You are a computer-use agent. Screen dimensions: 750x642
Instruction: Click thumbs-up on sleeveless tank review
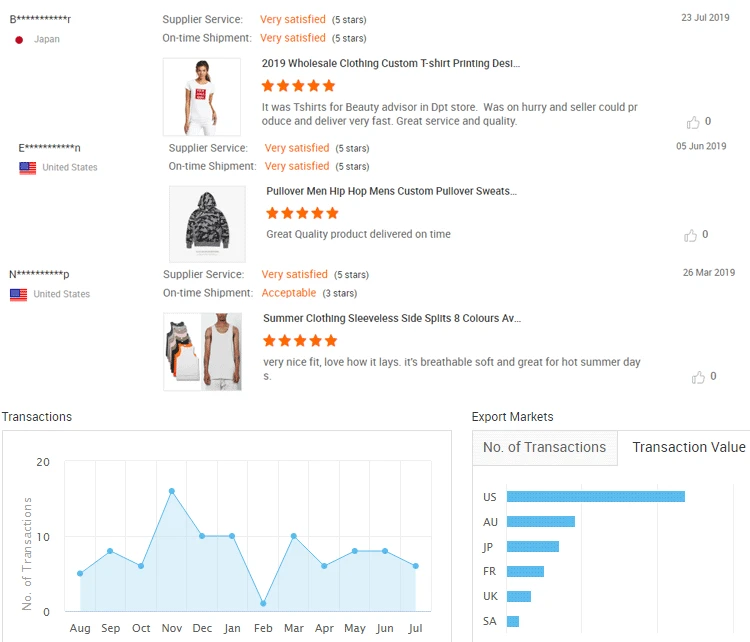(x=698, y=377)
